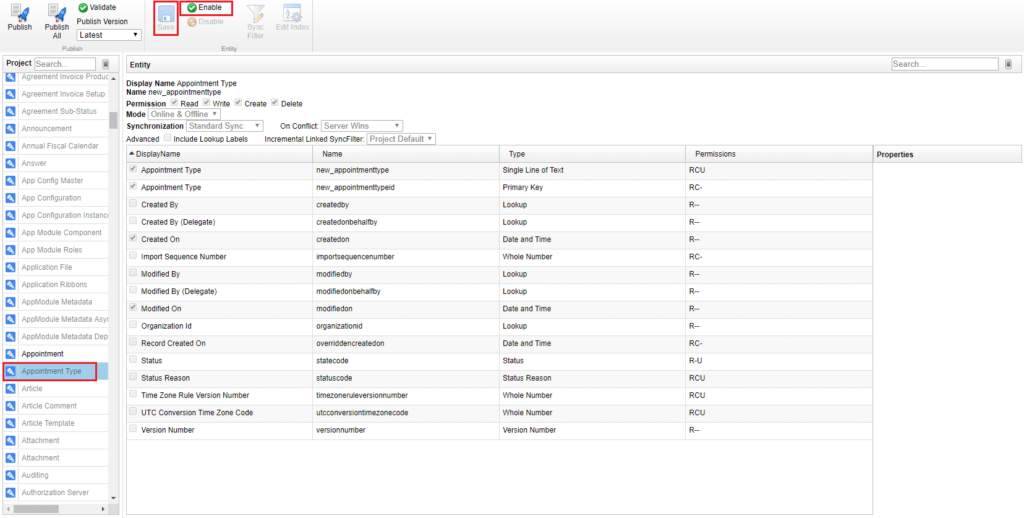Open the Synchronization Standard Sync dropdown
This screenshot has height=518, width=1024.
click(225, 125)
